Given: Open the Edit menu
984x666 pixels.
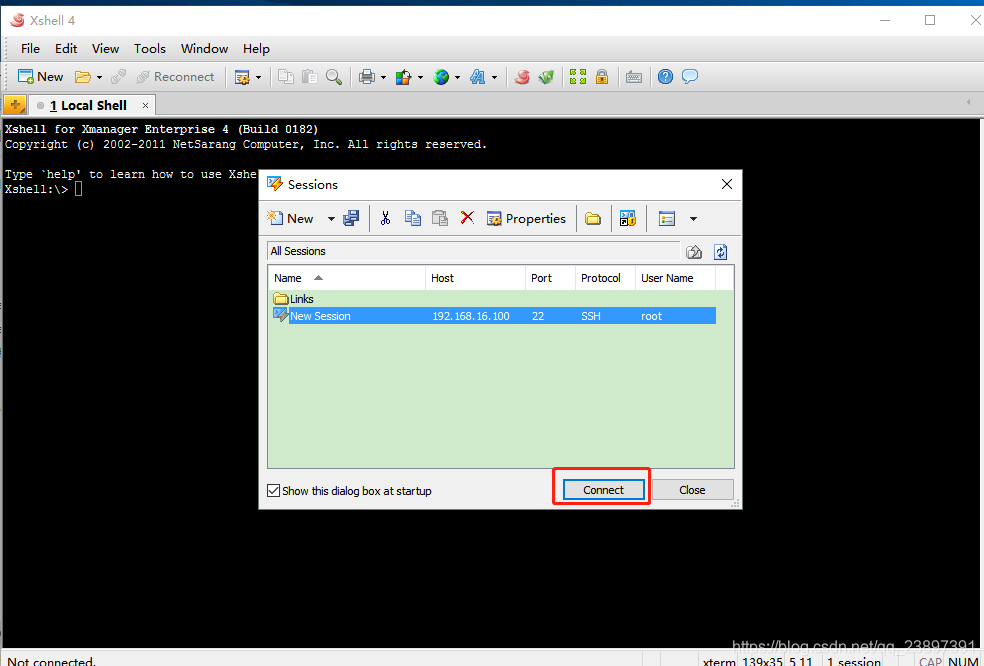Looking at the screenshot, I should click(66, 48).
